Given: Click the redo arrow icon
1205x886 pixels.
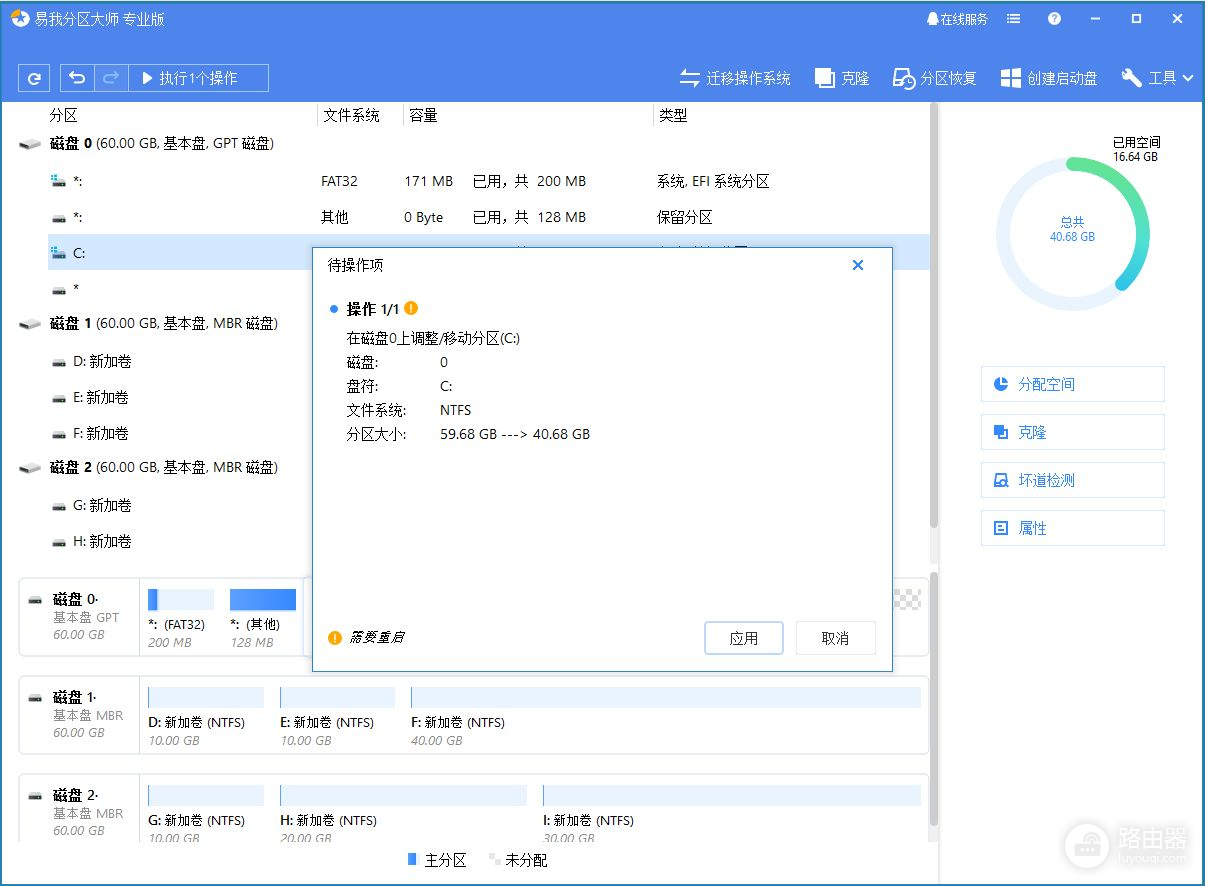Looking at the screenshot, I should (x=111, y=78).
